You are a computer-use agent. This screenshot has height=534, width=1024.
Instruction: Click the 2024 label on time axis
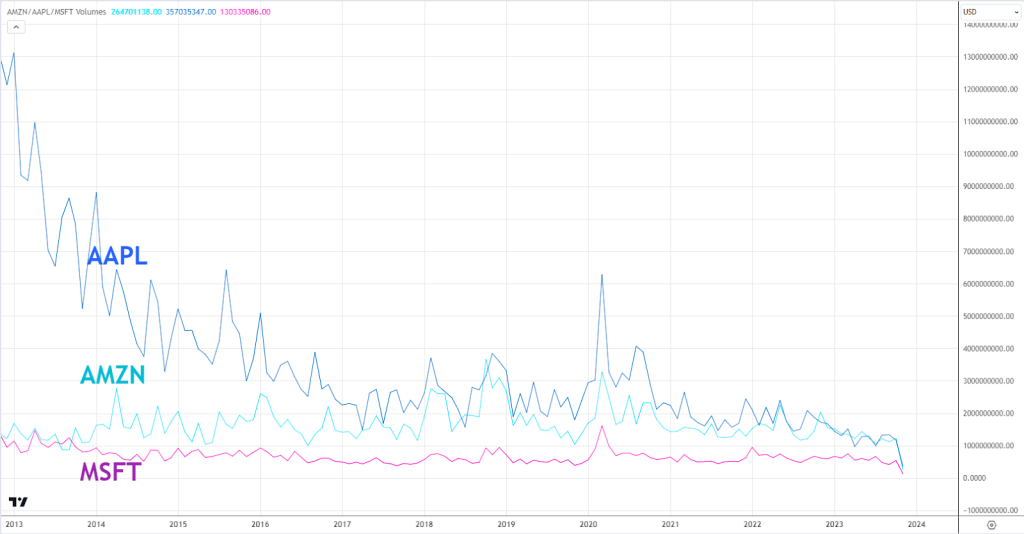click(916, 524)
